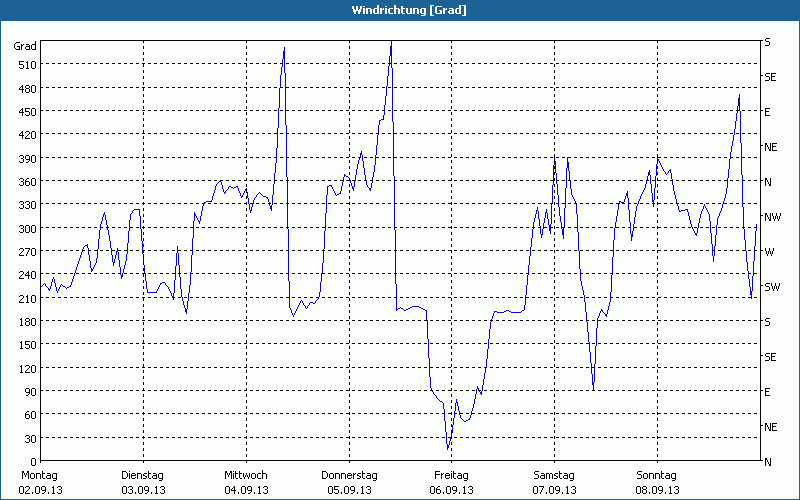Screen dimensions: 800x500
Task: Select the 'W' compass direction label
Action: [x=769, y=252]
